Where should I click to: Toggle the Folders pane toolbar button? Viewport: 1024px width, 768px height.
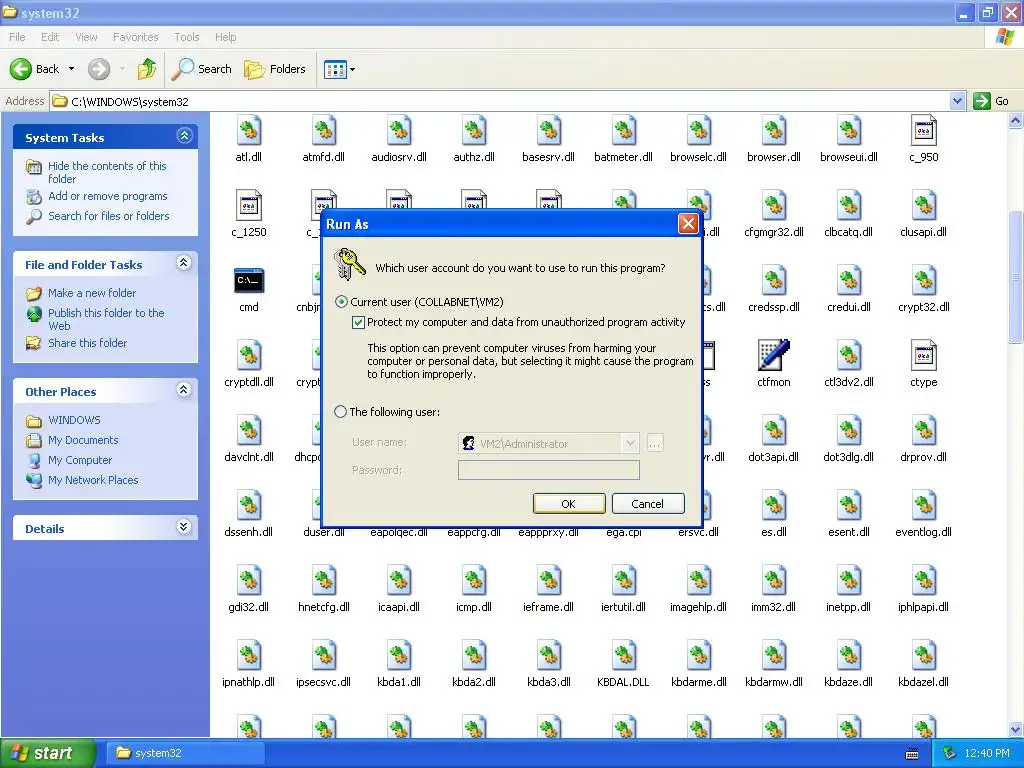point(274,69)
